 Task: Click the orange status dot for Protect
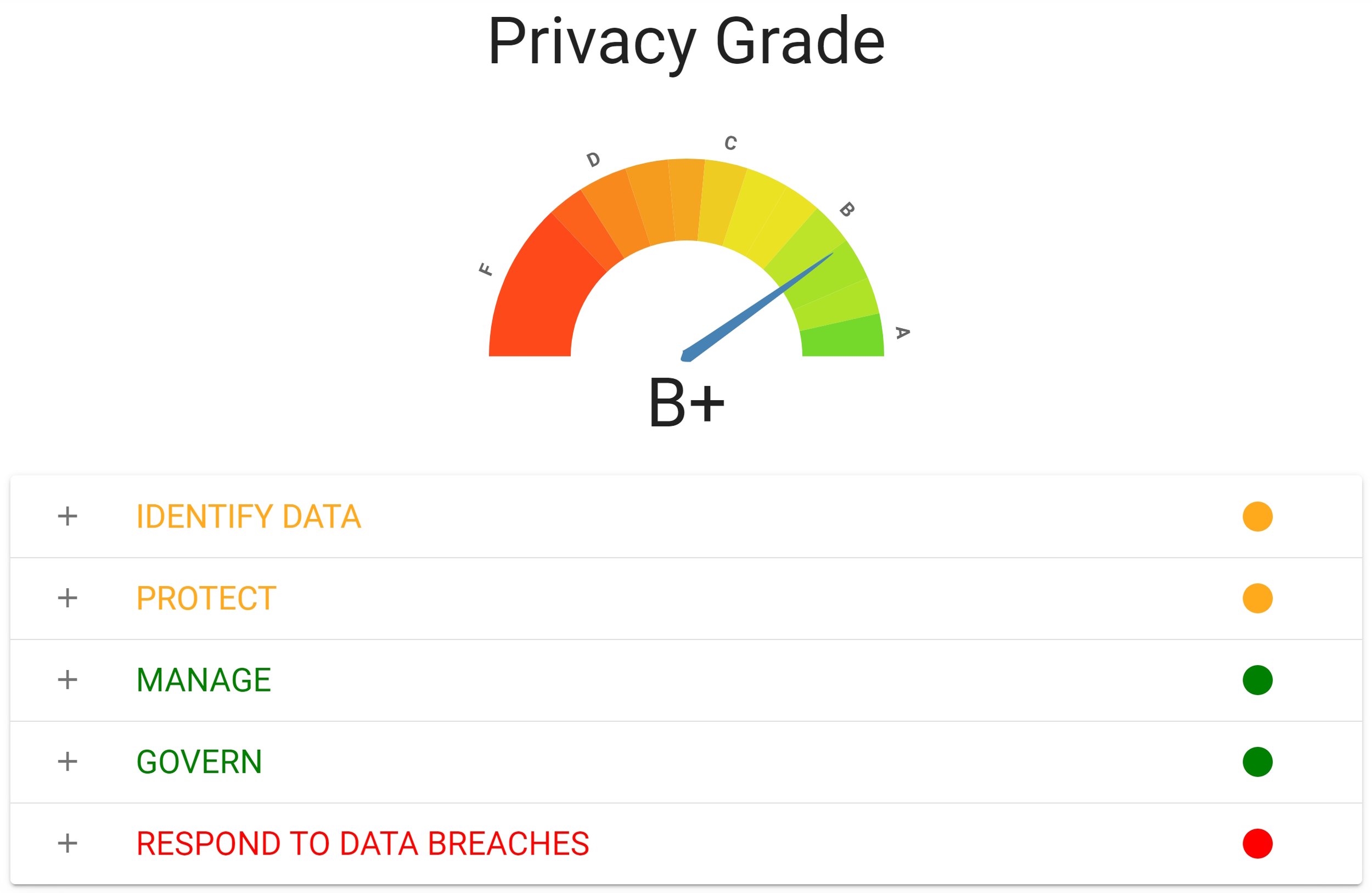pyautogui.click(x=1257, y=598)
